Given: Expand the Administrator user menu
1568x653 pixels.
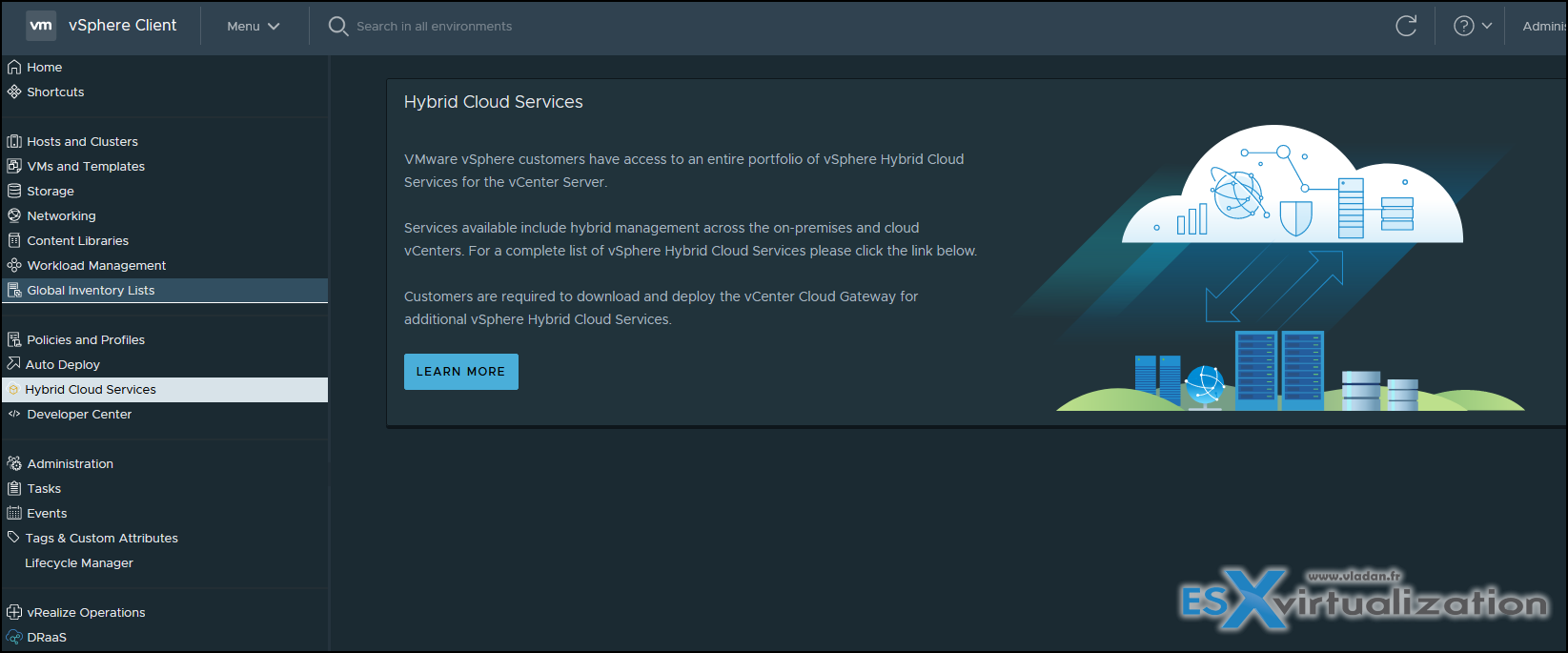Looking at the screenshot, I should tap(1543, 26).
